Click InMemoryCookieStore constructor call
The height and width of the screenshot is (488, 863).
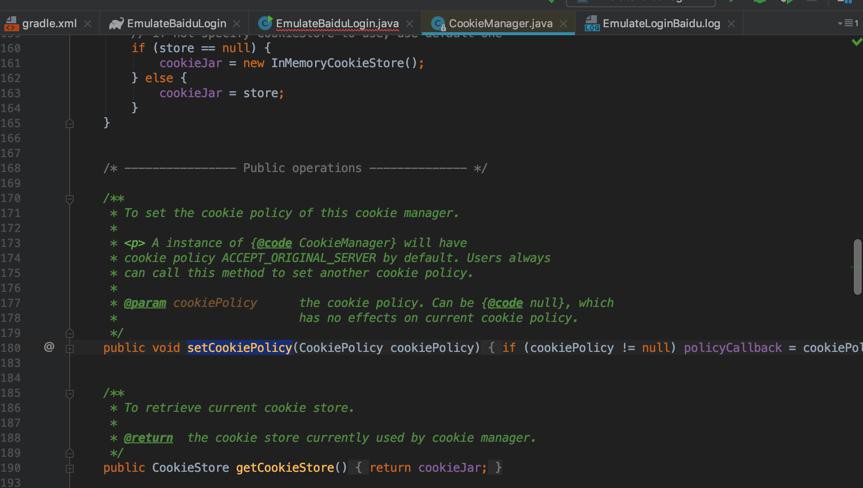(344, 63)
